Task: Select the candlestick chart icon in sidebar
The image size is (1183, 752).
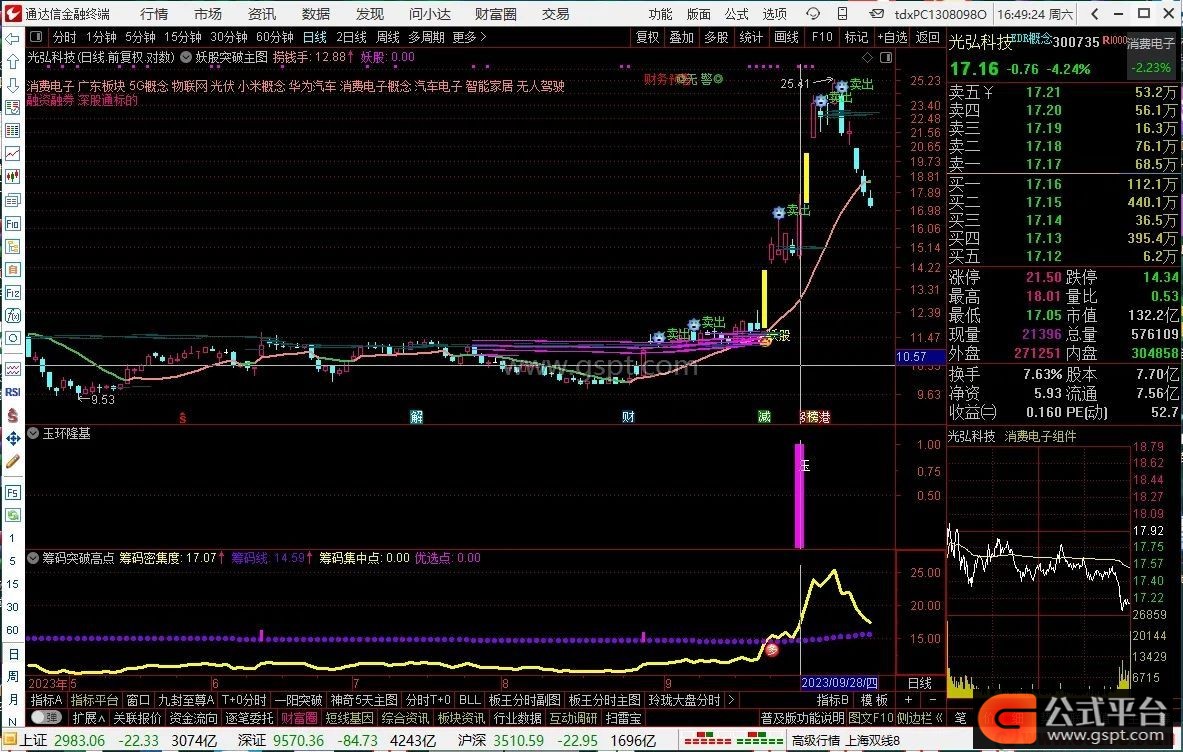Action: tap(13, 176)
